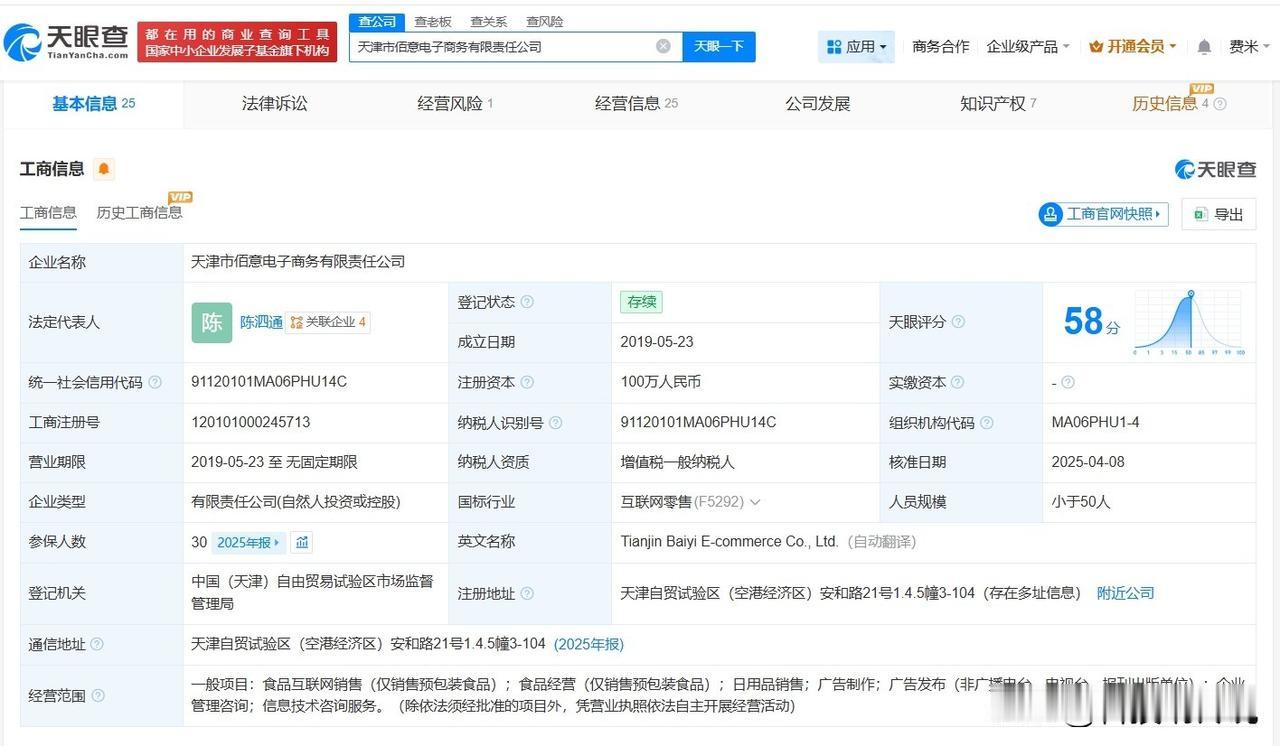
Task: Switch to the 查关系 search tab
Action: (x=489, y=21)
